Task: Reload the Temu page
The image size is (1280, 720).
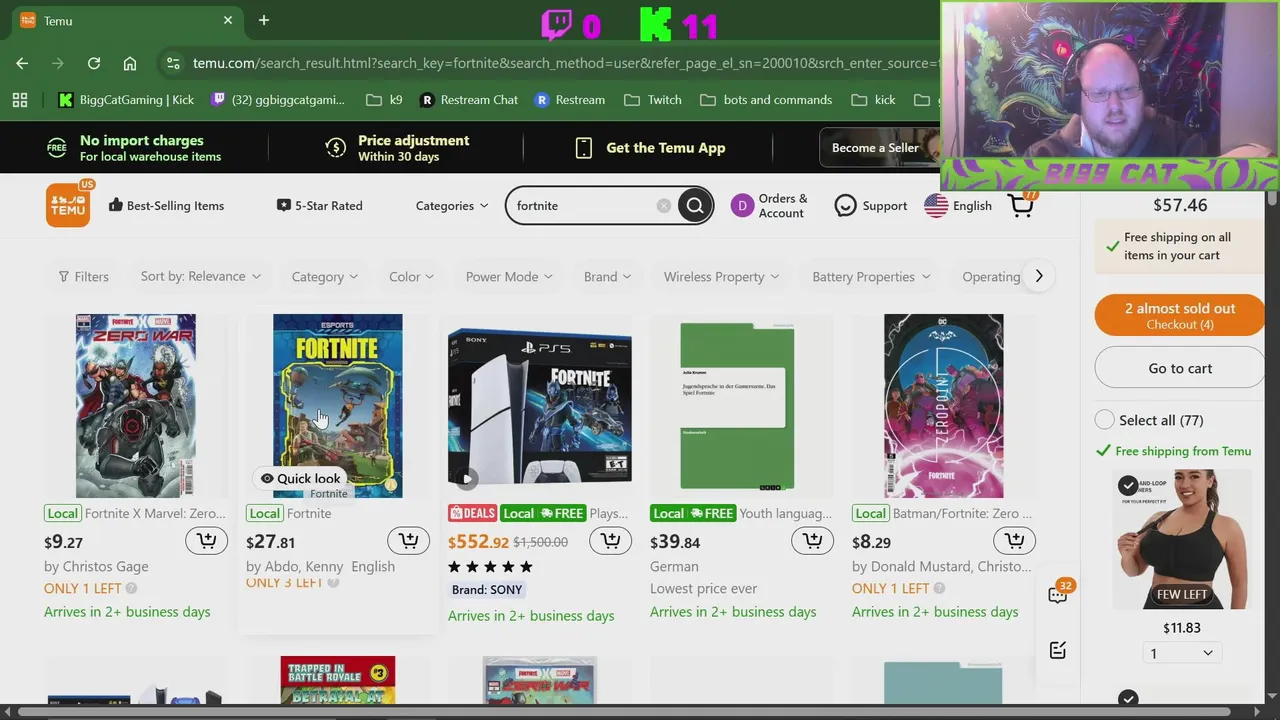Action: click(x=93, y=63)
